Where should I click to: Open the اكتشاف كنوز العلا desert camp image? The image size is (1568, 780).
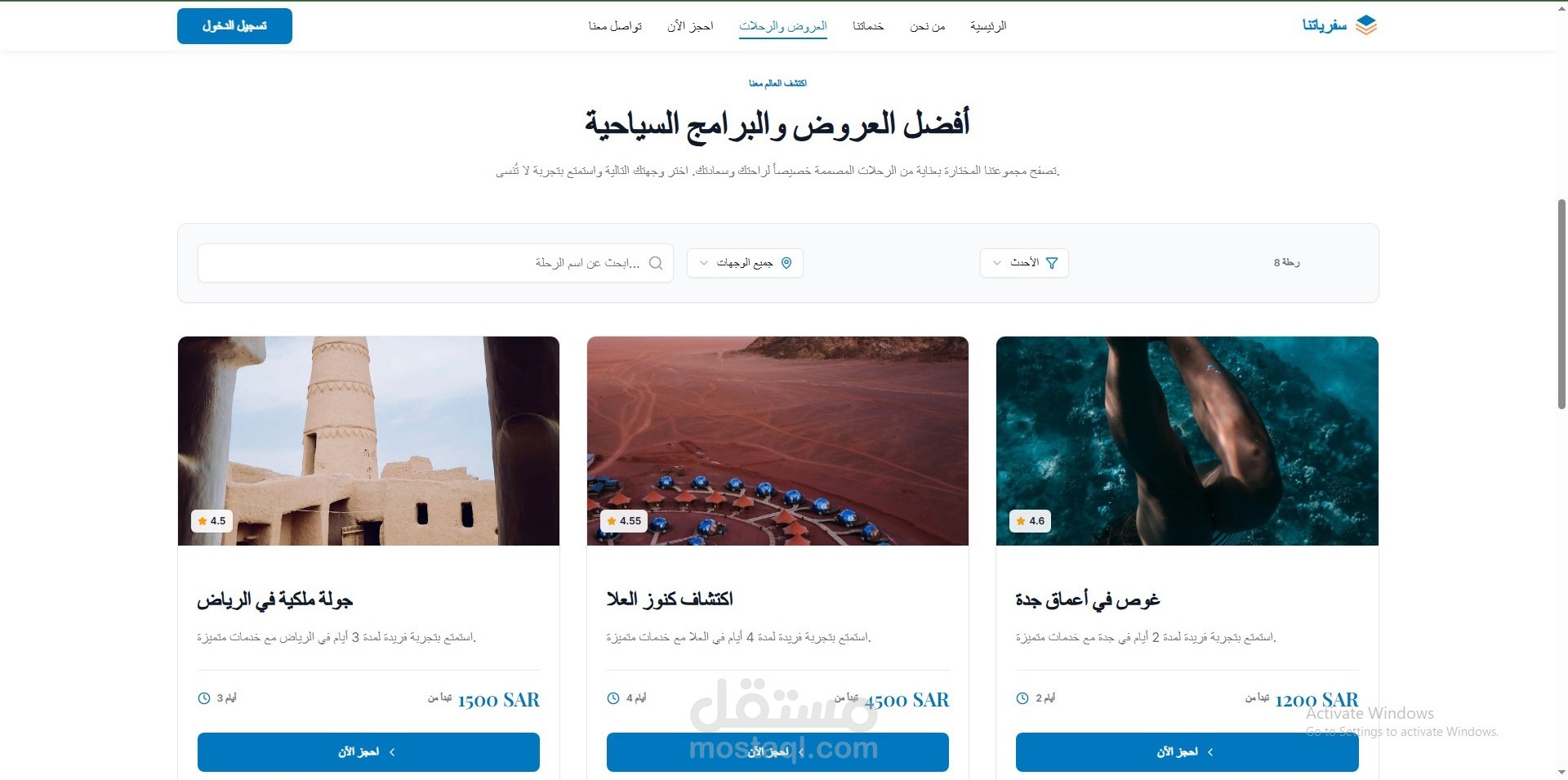[x=777, y=441]
